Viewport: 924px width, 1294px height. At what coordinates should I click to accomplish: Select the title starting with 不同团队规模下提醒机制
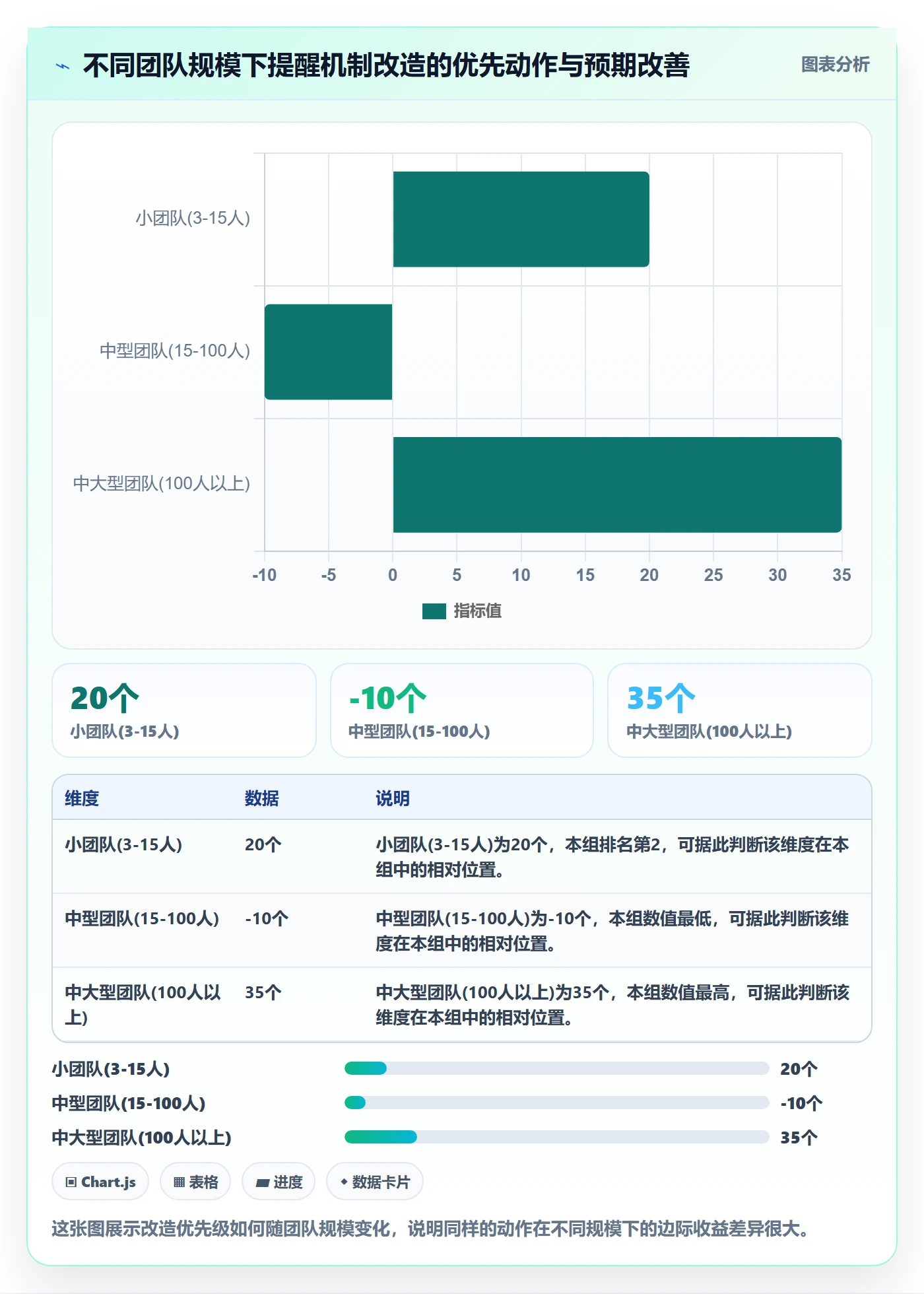pyautogui.click(x=386, y=65)
